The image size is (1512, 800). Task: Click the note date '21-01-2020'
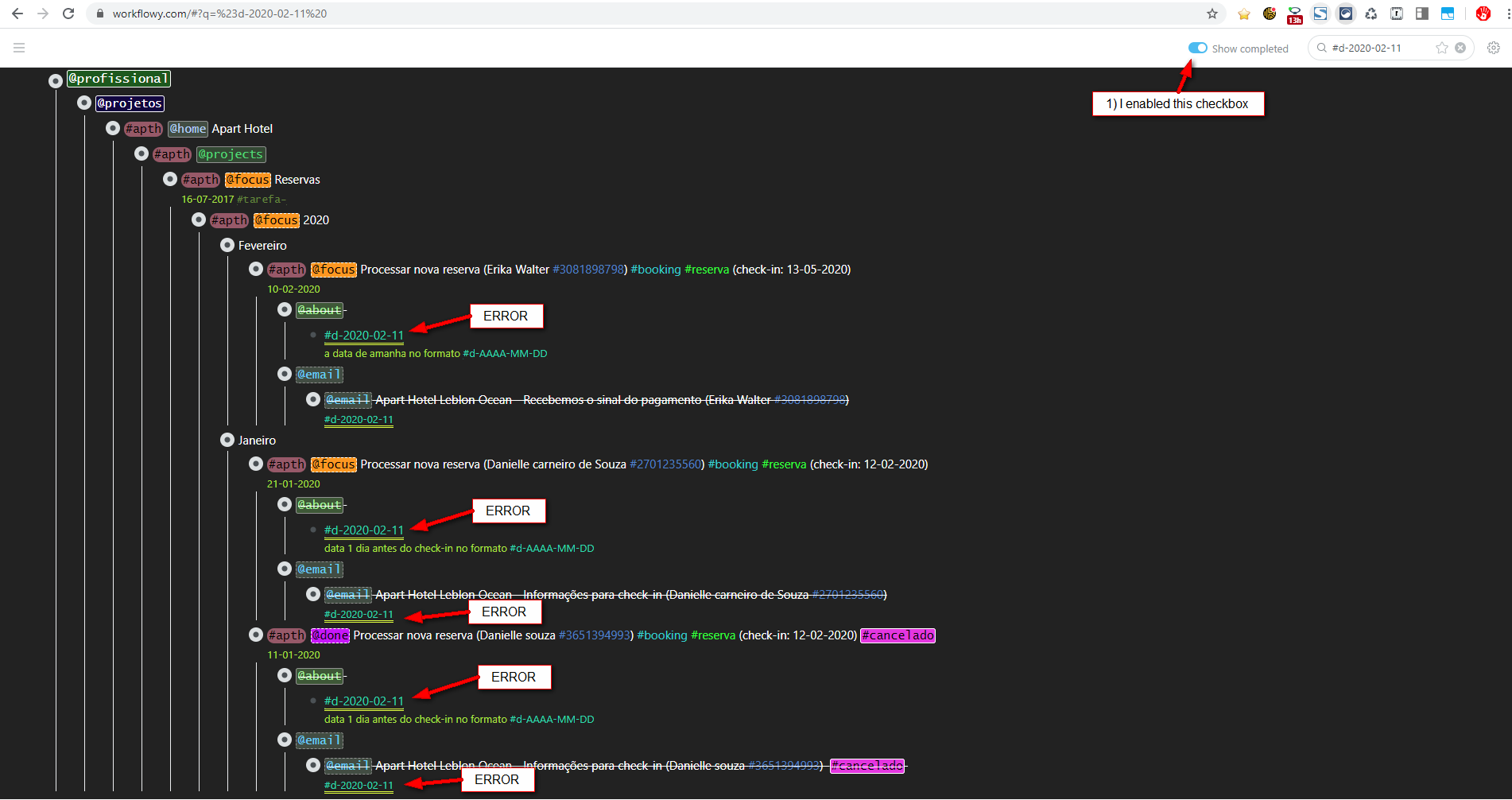tap(293, 484)
